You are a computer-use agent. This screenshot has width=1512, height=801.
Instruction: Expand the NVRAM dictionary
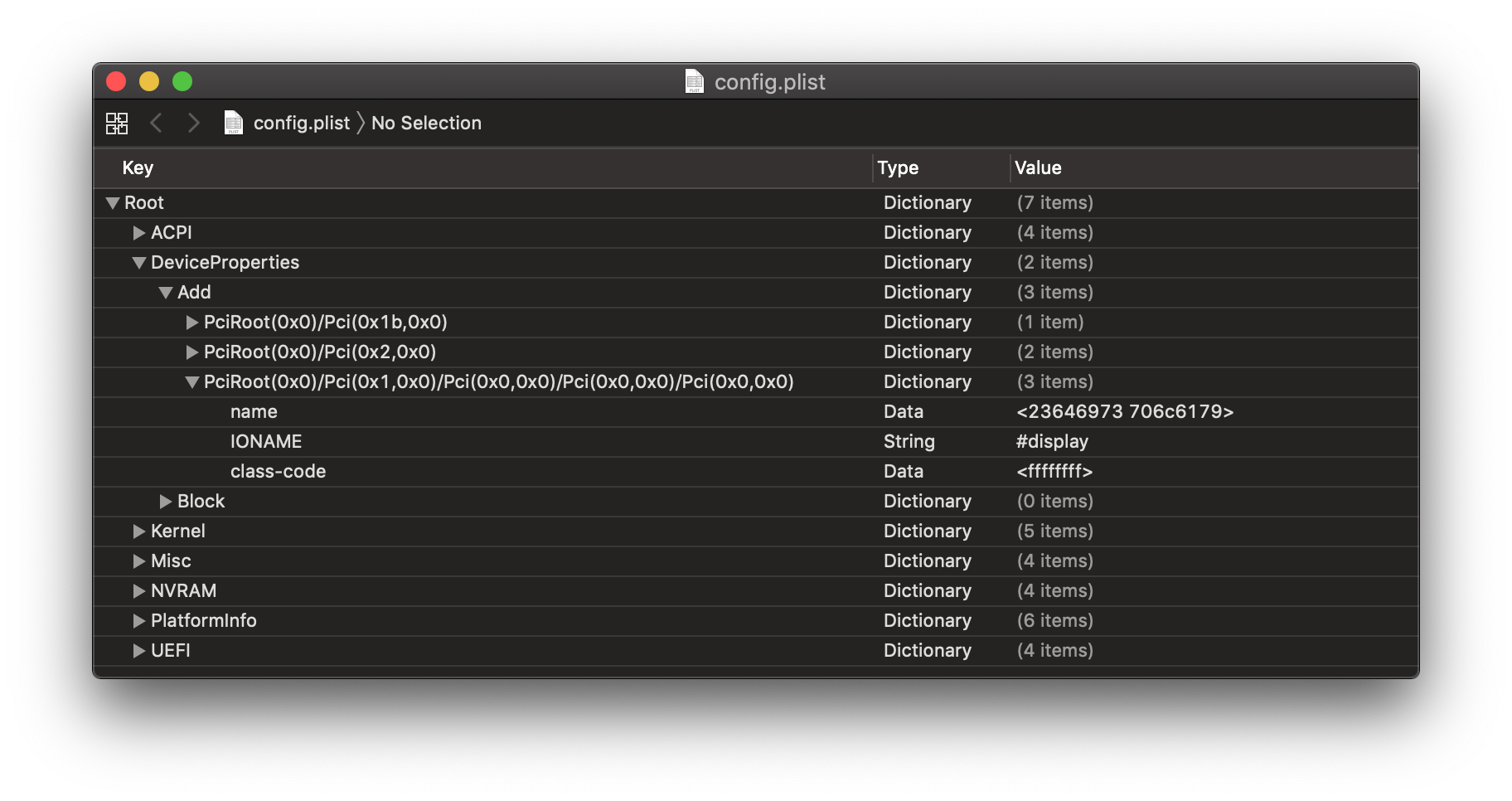pos(139,591)
